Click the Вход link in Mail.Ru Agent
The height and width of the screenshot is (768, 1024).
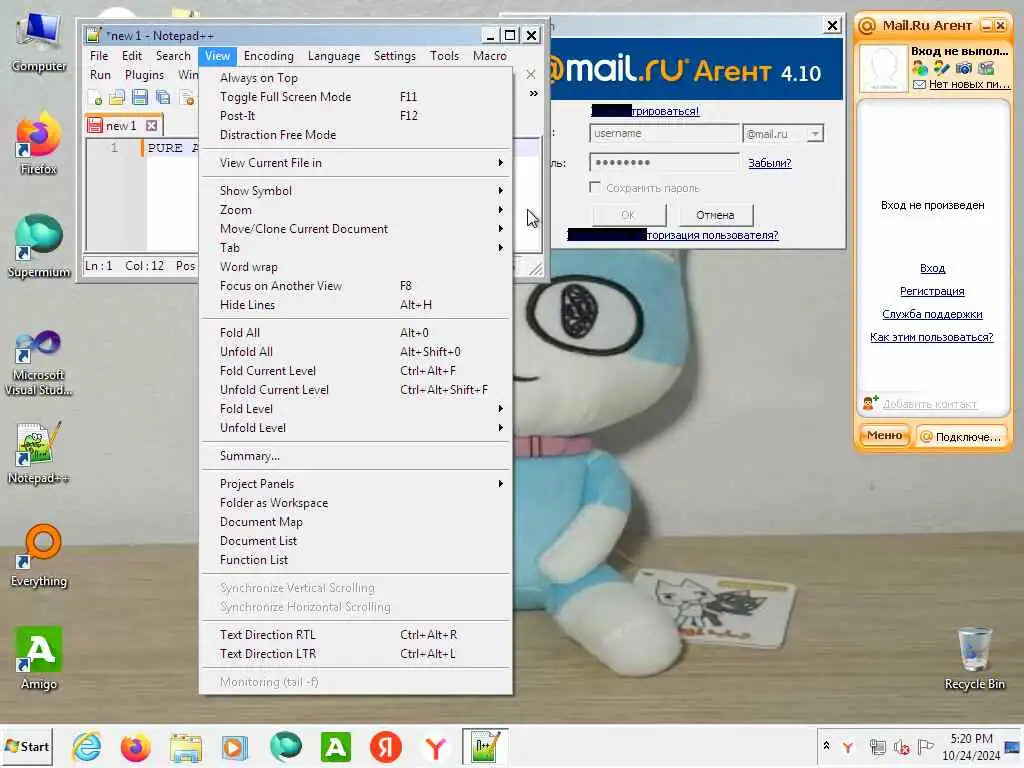[932, 268]
